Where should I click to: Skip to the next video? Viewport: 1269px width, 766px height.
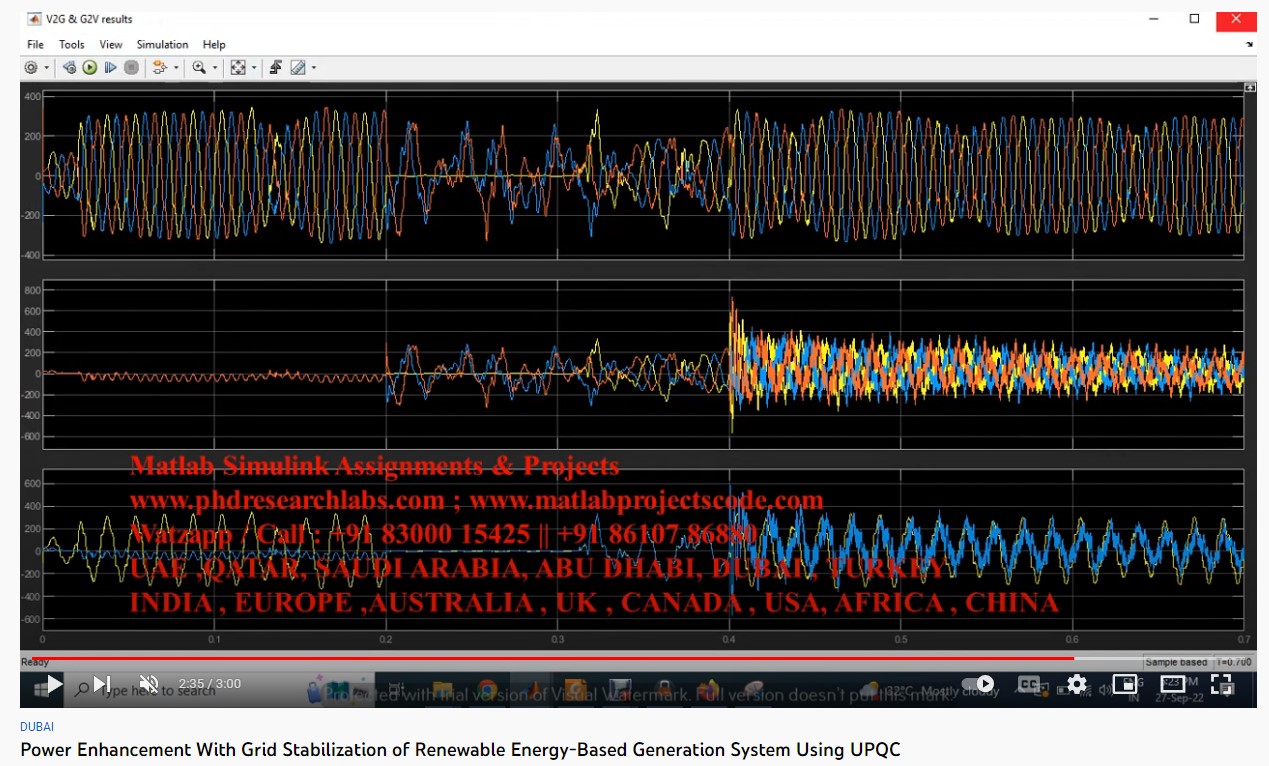[x=101, y=684]
